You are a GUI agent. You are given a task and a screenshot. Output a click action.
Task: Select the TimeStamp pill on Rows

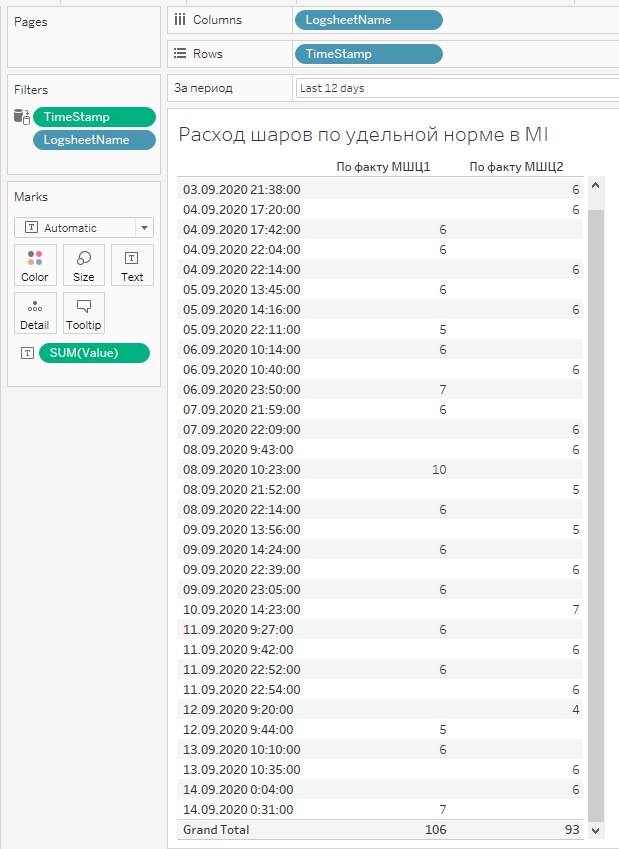tap(369, 54)
